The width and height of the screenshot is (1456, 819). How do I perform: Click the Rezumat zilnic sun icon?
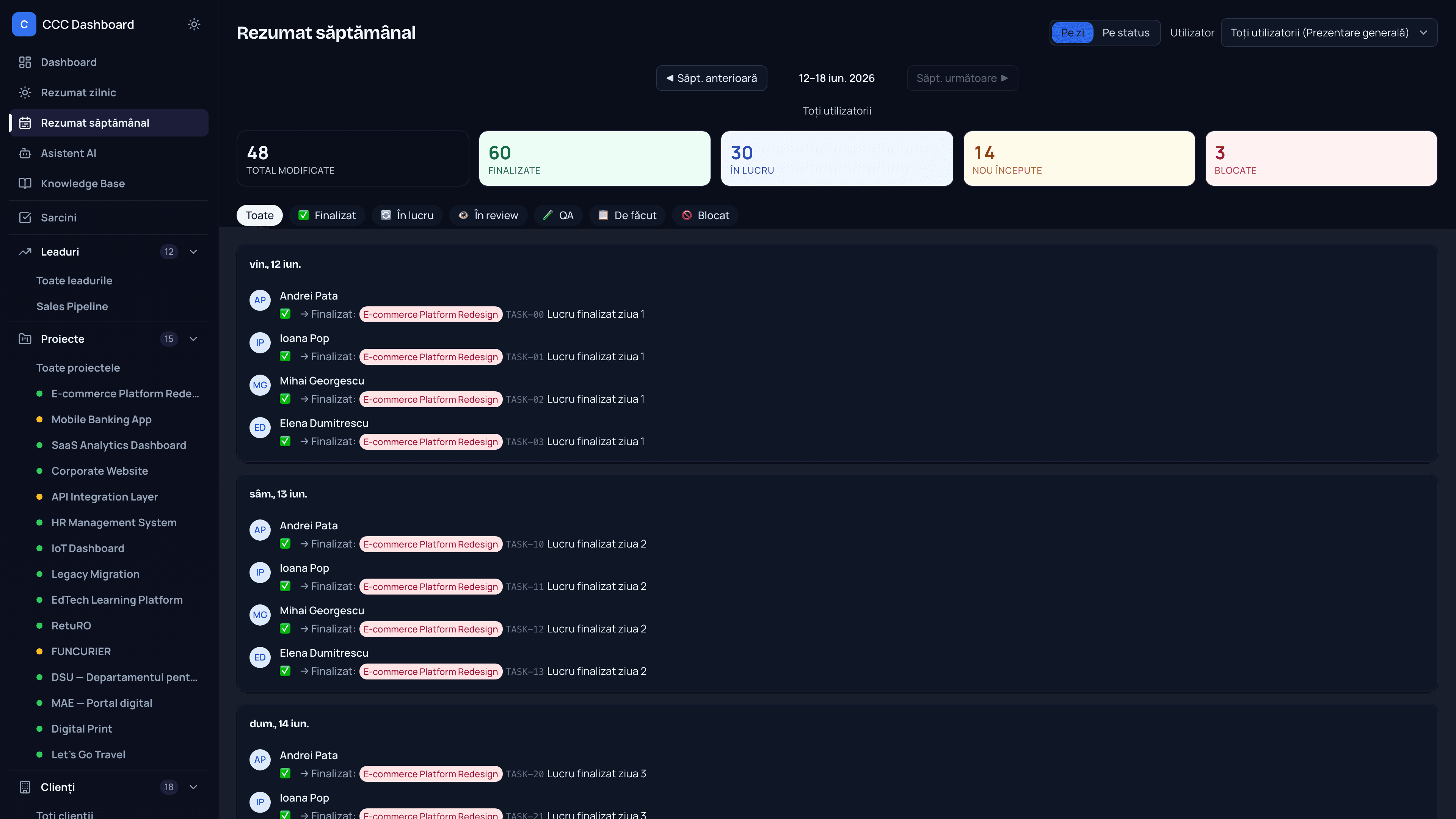point(25,93)
